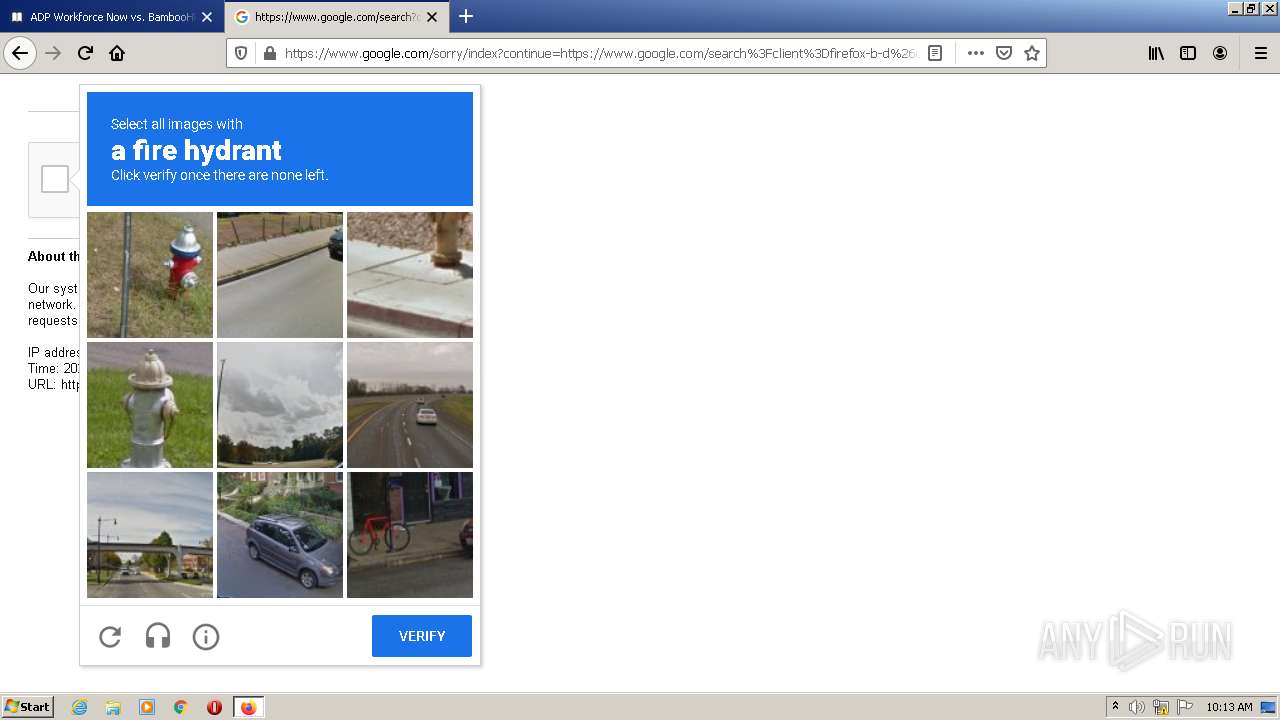Check the I'm not a robot checkbox

click(x=55, y=179)
